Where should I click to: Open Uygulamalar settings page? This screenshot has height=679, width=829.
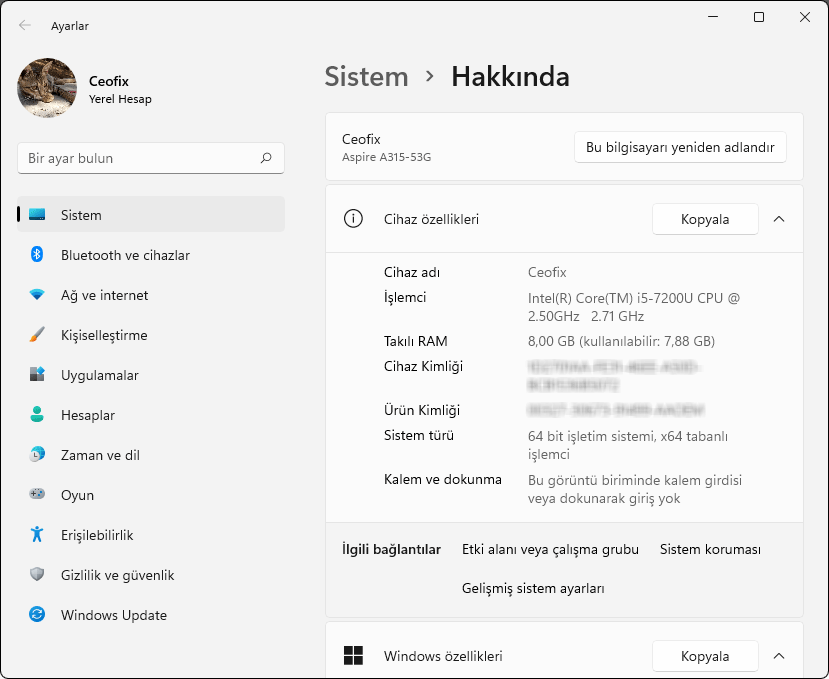click(x=151, y=375)
